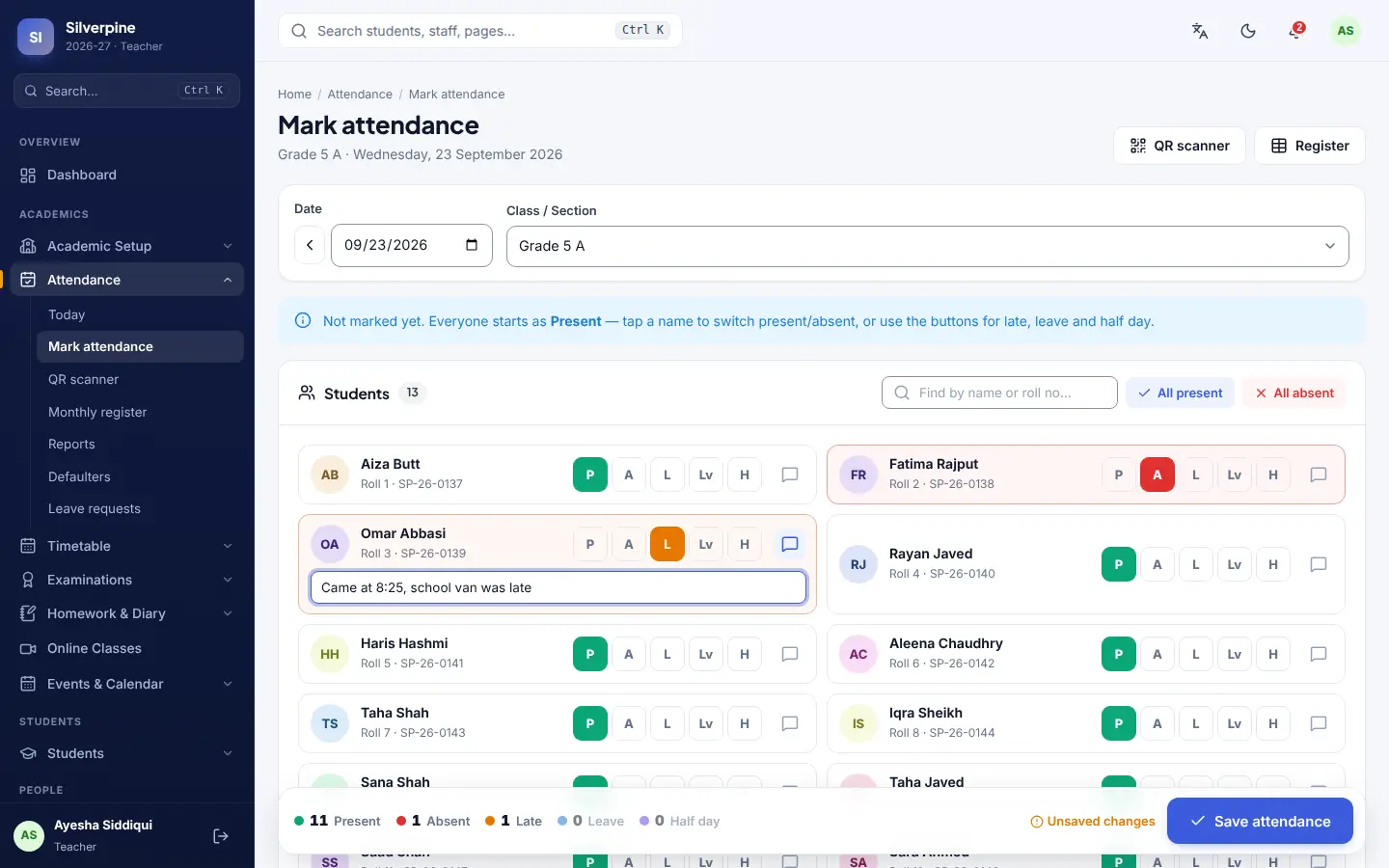
Task: Add a note for Rayan Javed
Action: (1319, 564)
